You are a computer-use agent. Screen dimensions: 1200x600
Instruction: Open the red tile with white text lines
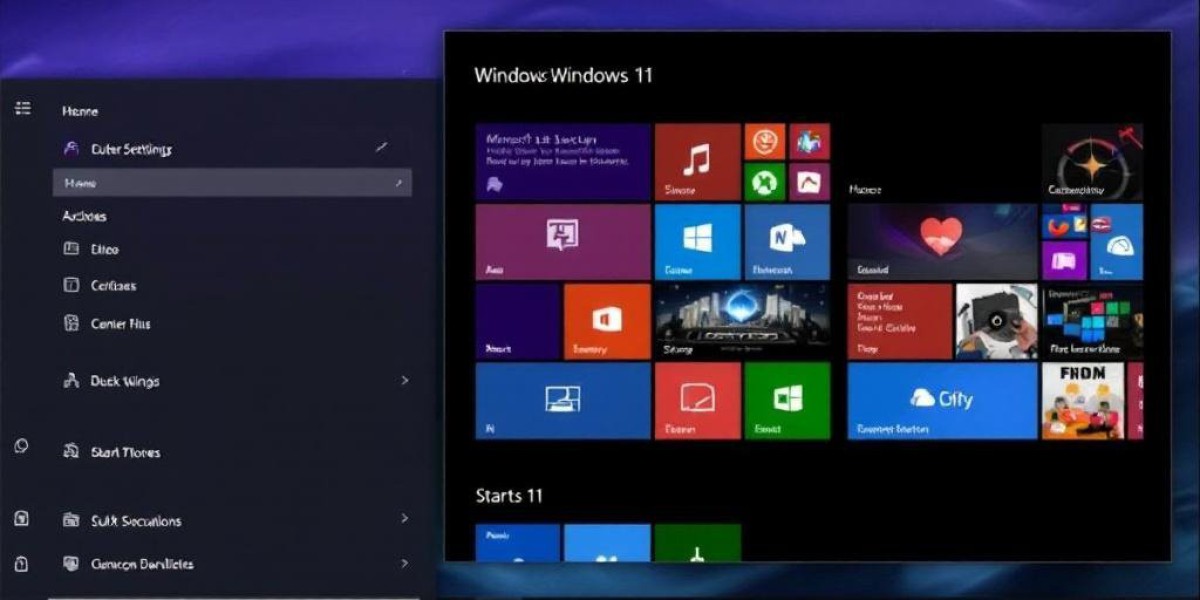tap(900, 321)
